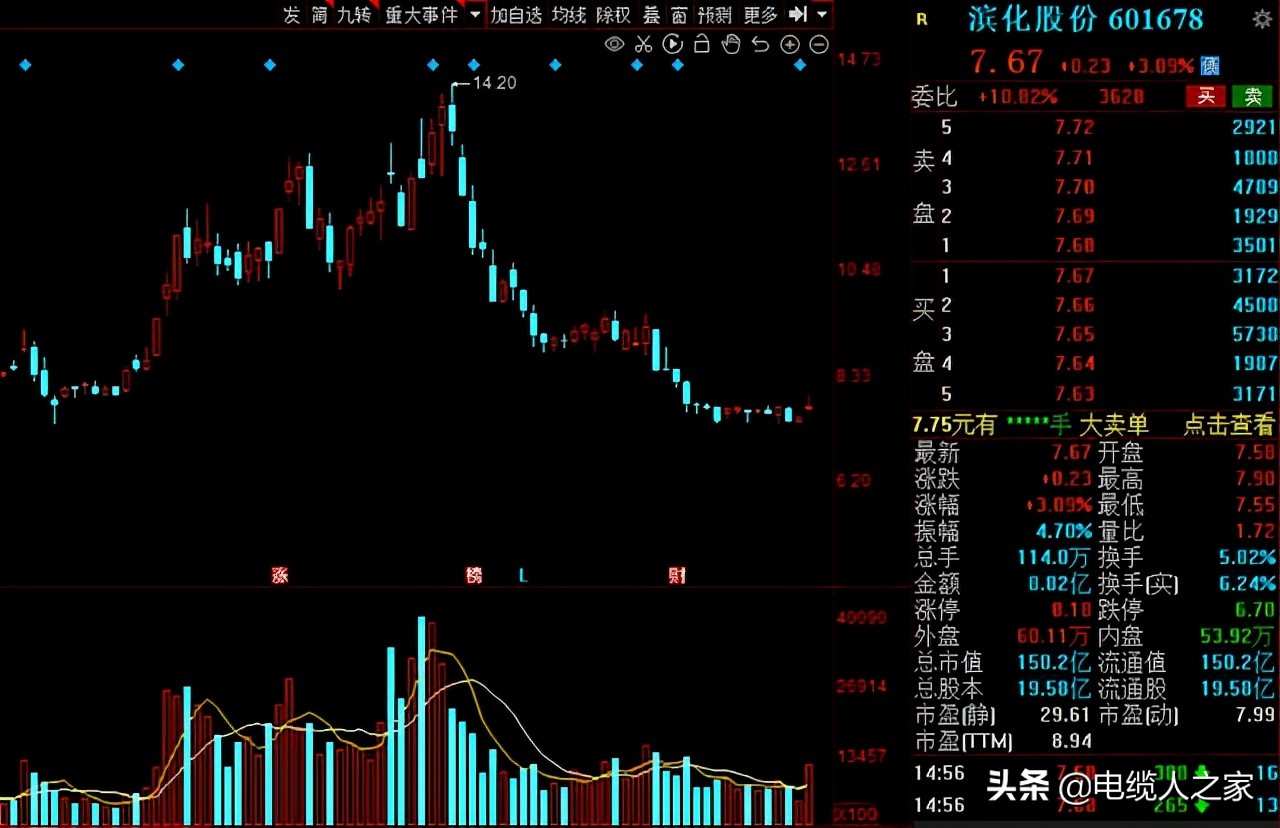1280x828 pixels.
Task: Click the 总市值 value 150.2亿
Action: point(1053,662)
